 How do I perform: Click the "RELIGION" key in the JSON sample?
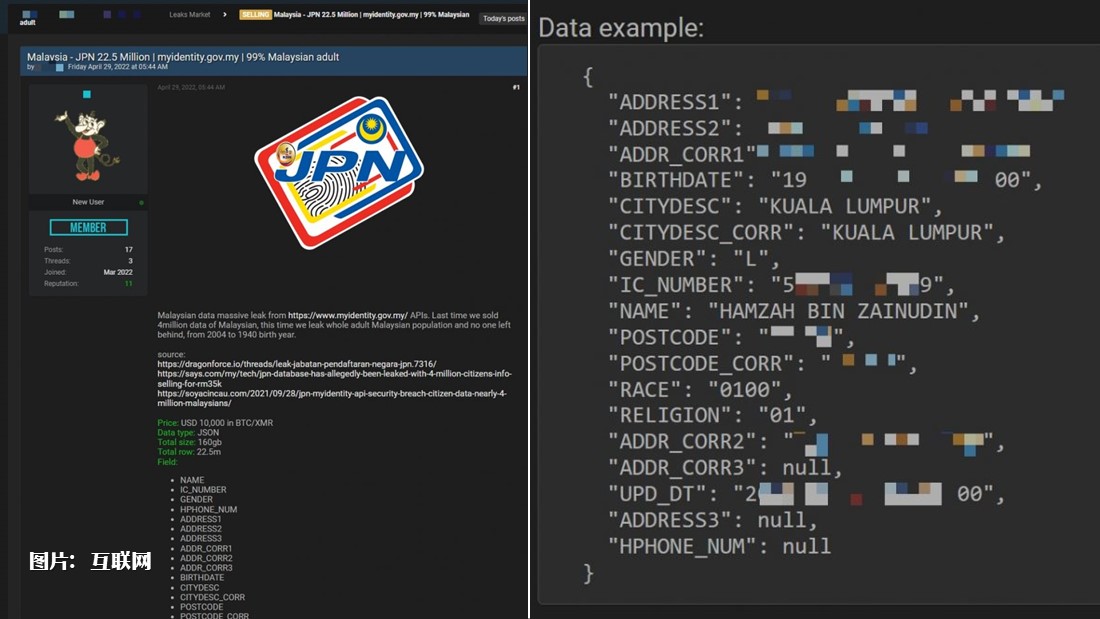670,415
